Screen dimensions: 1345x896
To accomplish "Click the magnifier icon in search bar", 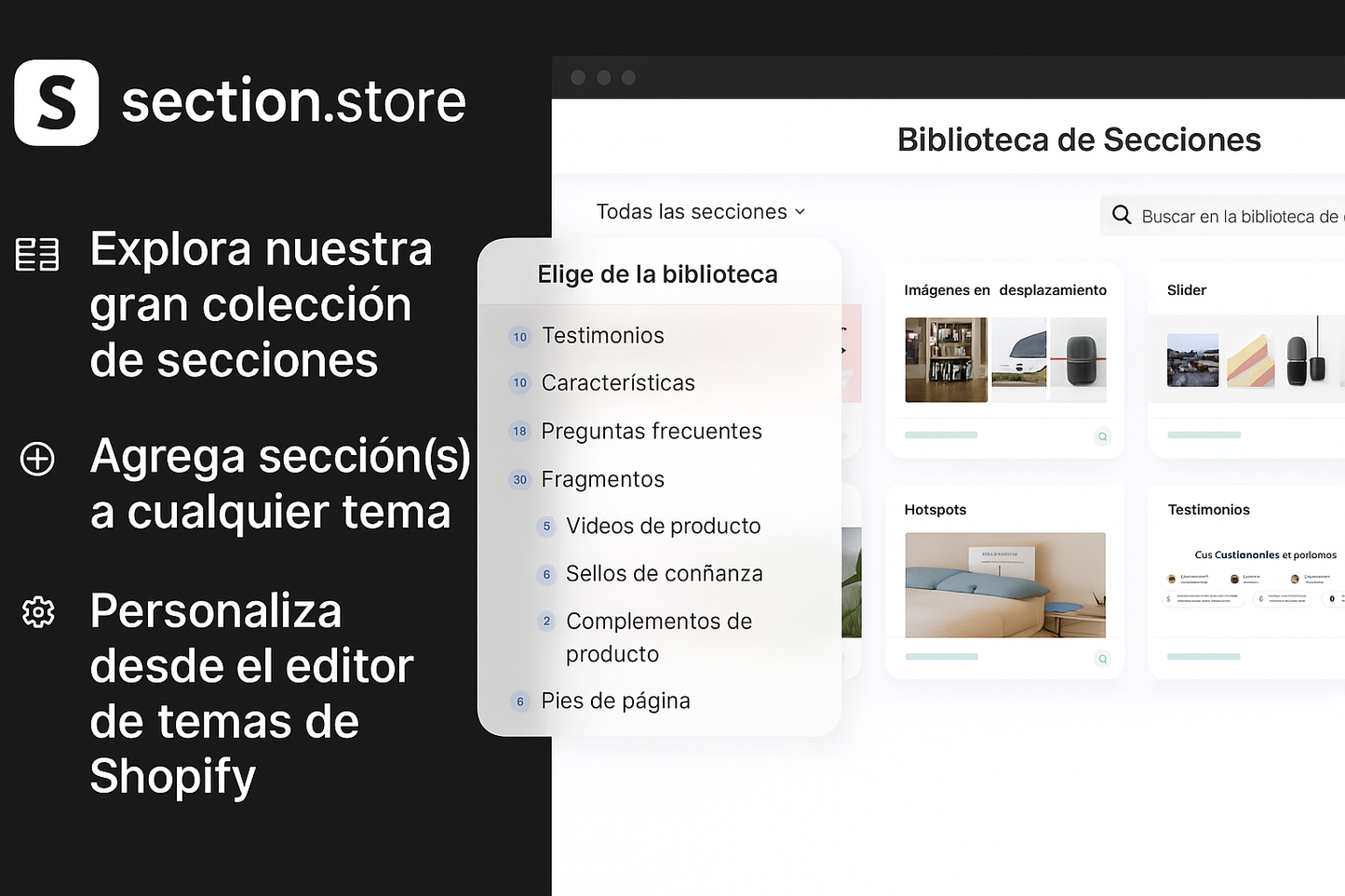I will (x=1122, y=215).
